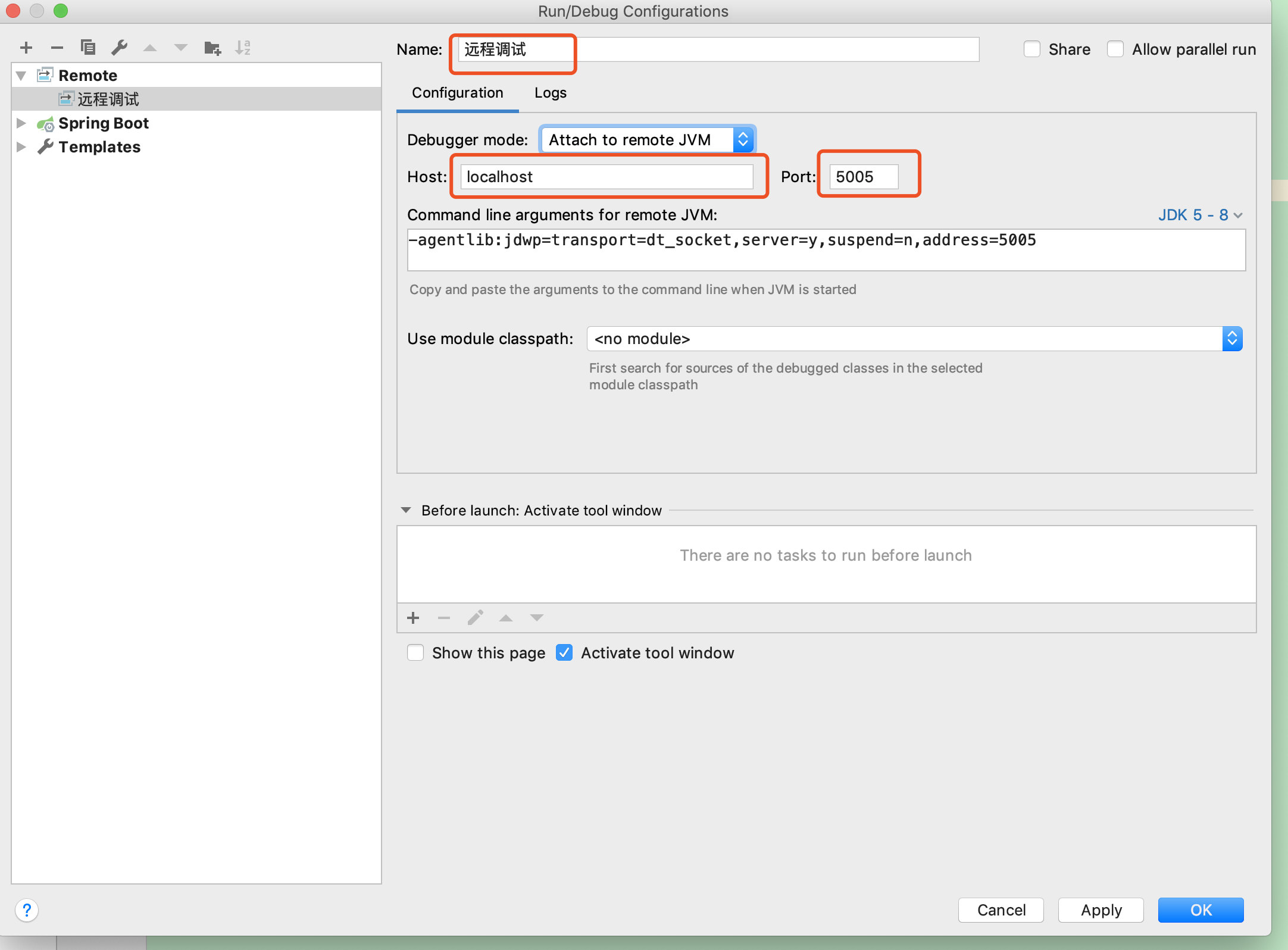Enable Allow parallel run checkbox
Screen dimensions: 1288x950
(x=1115, y=49)
